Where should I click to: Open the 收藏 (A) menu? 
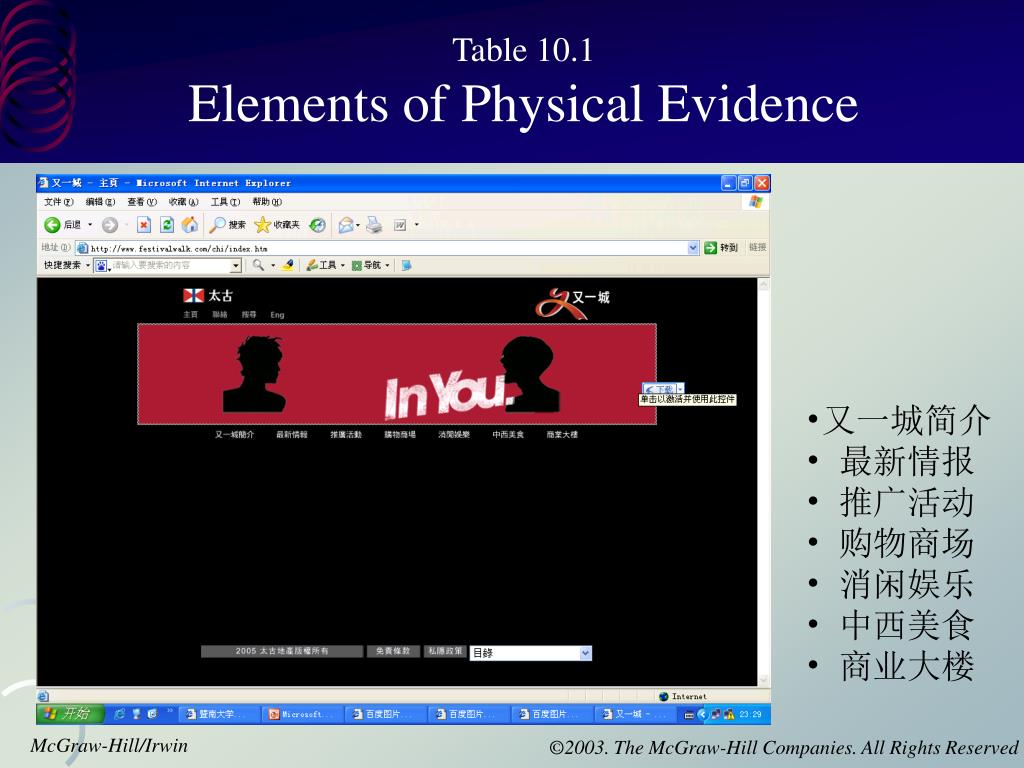tap(184, 202)
